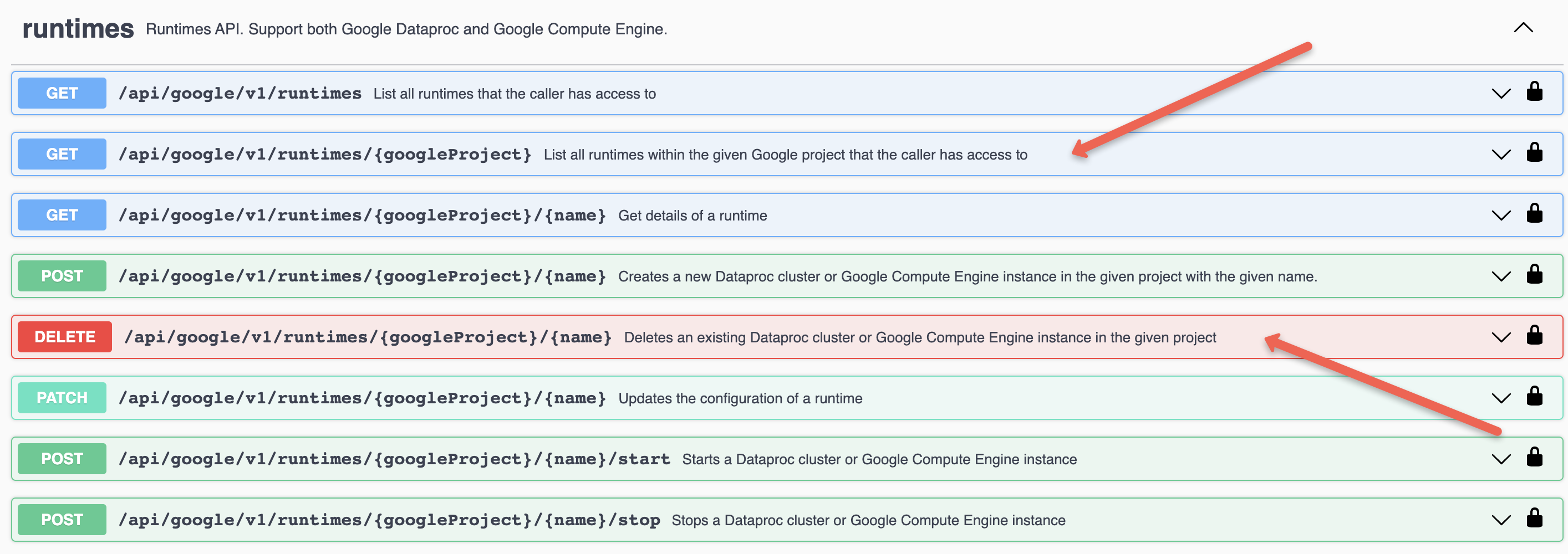Click text 'Starts a Dataproc cluster or Google Compute Engine instance'
The height and width of the screenshot is (554, 1568).
click(879, 459)
